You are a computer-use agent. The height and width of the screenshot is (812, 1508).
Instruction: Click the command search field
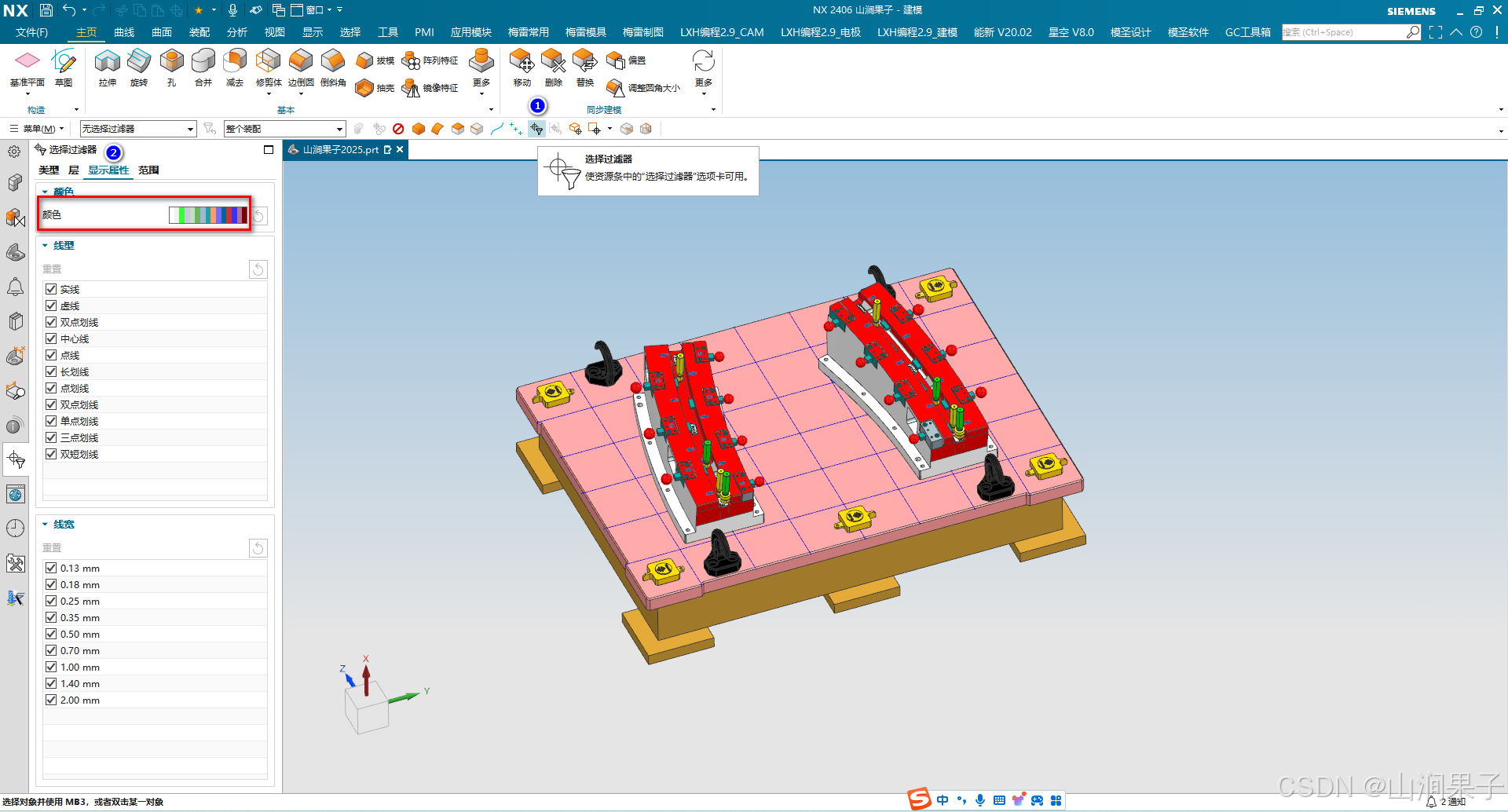pyautogui.click(x=1344, y=32)
